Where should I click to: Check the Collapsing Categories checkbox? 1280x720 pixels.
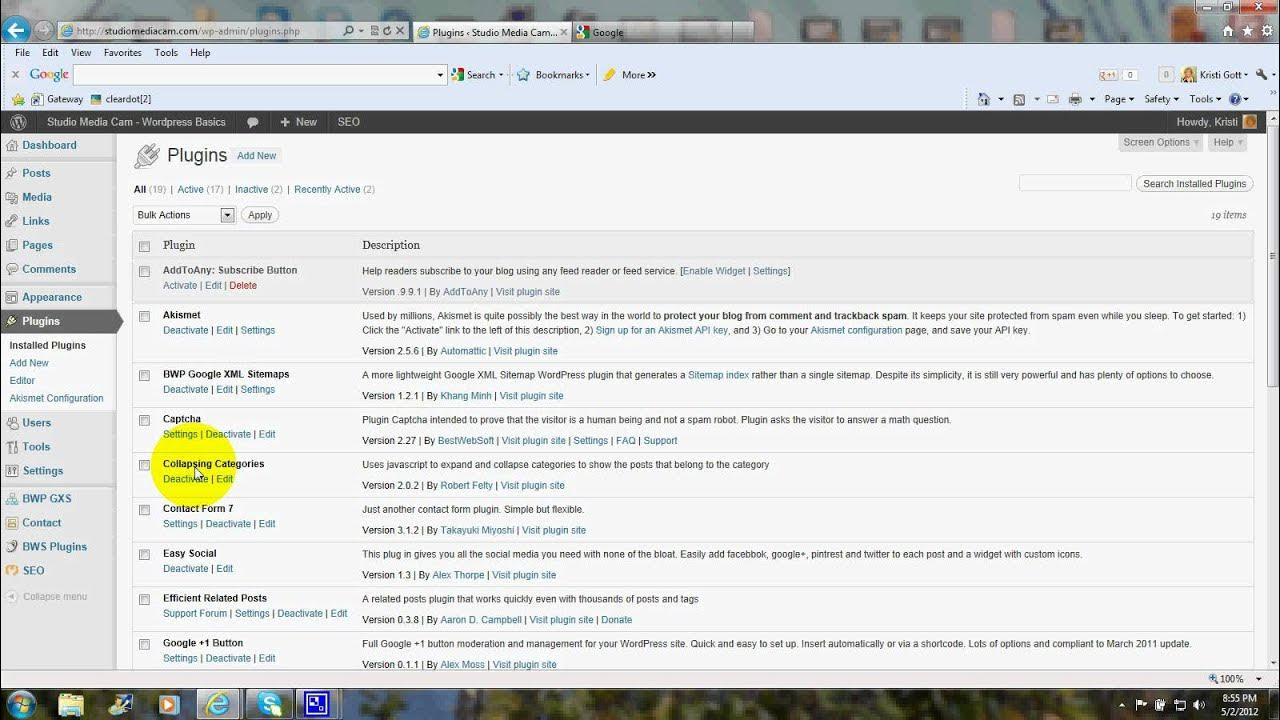pyautogui.click(x=144, y=465)
